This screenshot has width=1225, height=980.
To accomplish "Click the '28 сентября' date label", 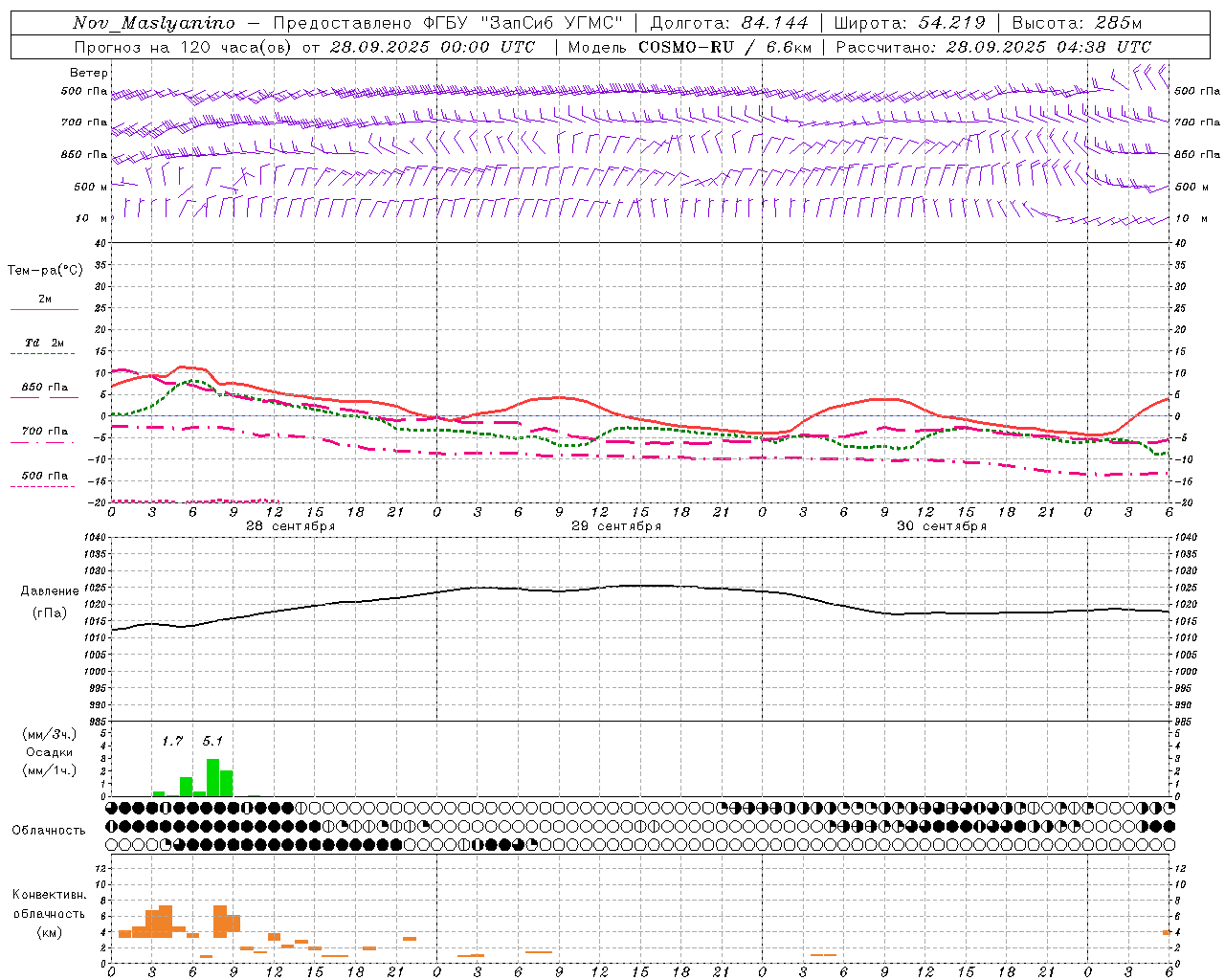I will tap(290, 526).
